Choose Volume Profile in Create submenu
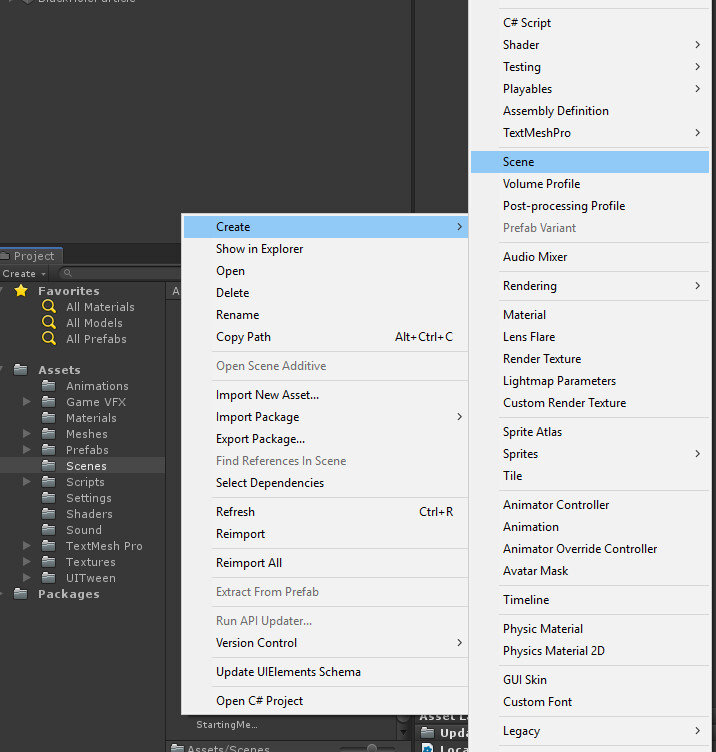Screen dimensions: 716x752 pos(590,184)
